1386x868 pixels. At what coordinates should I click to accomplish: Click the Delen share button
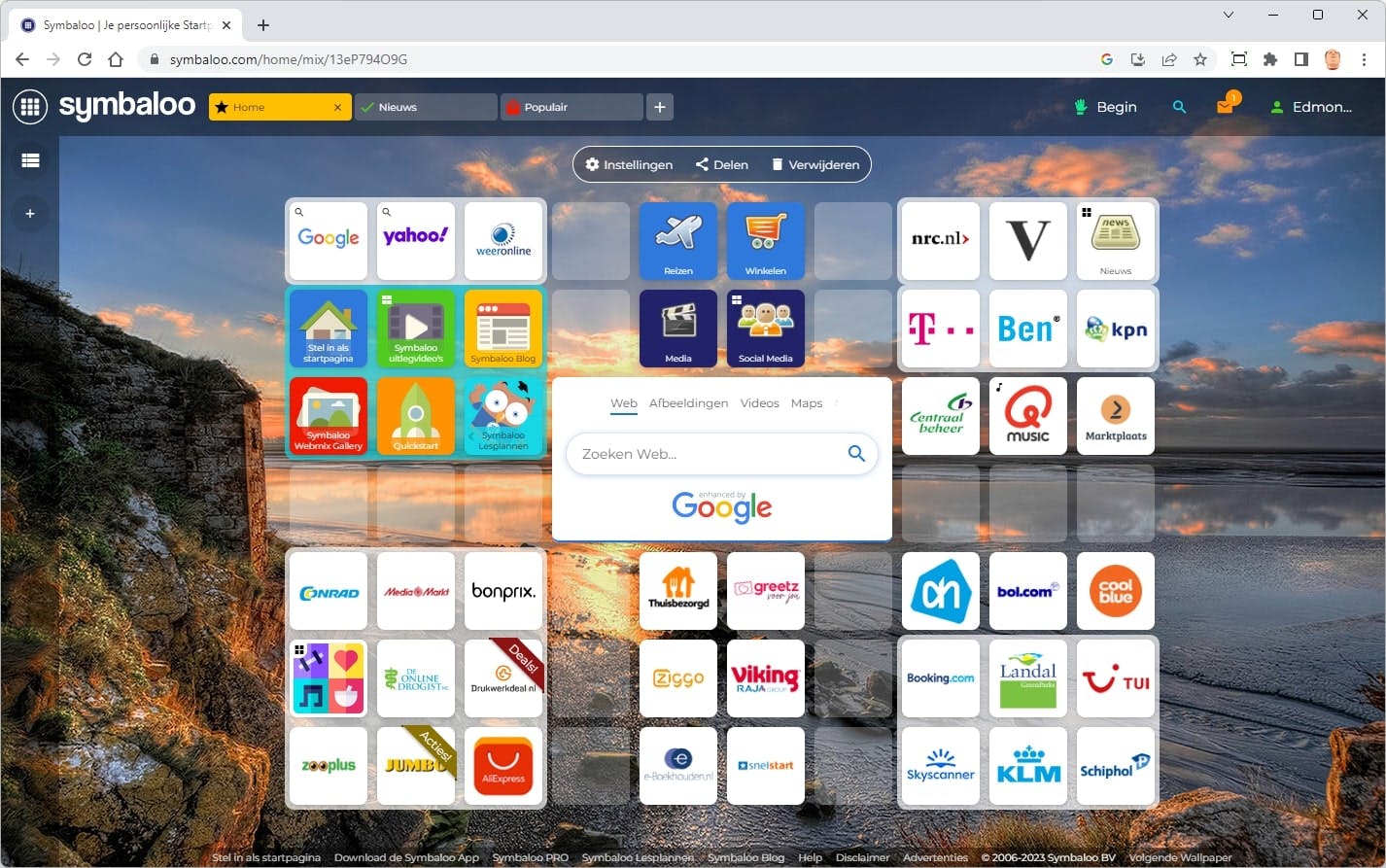pyautogui.click(x=721, y=164)
